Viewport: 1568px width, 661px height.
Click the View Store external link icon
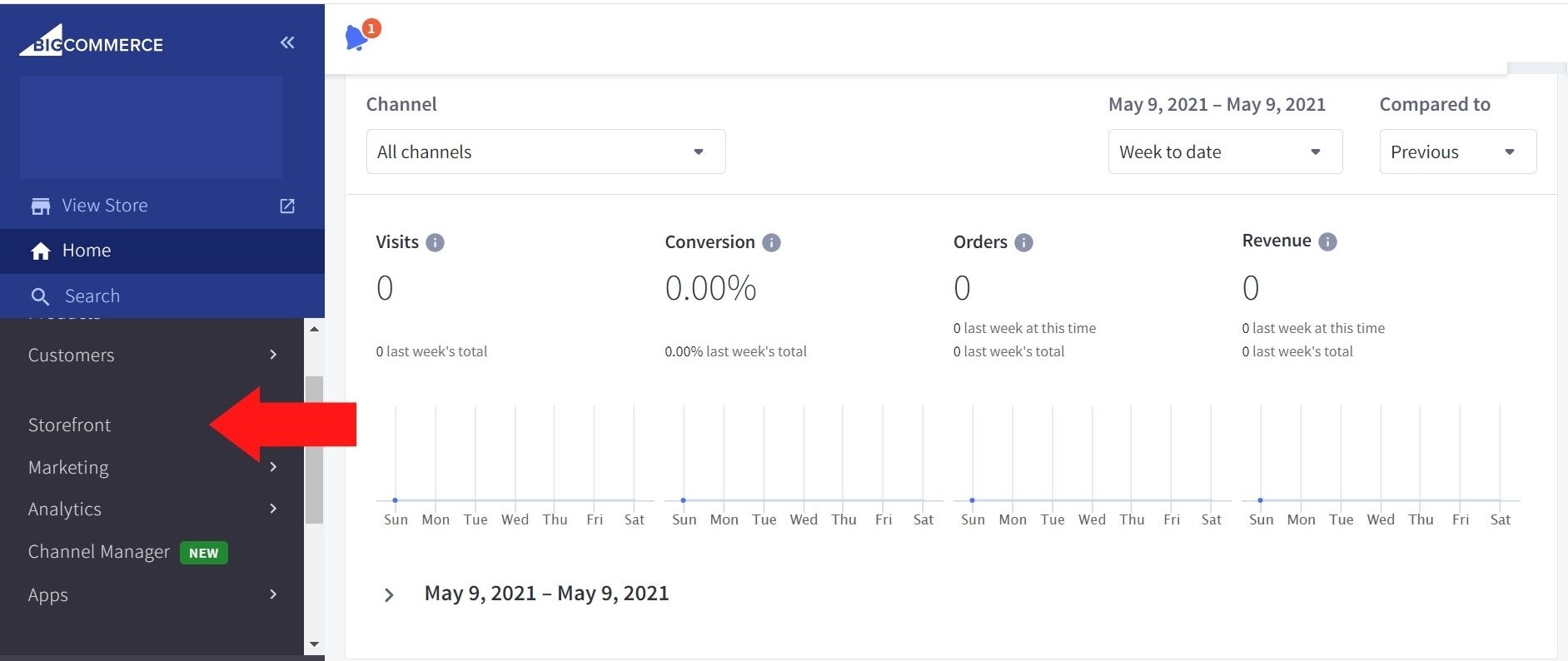(x=287, y=206)
